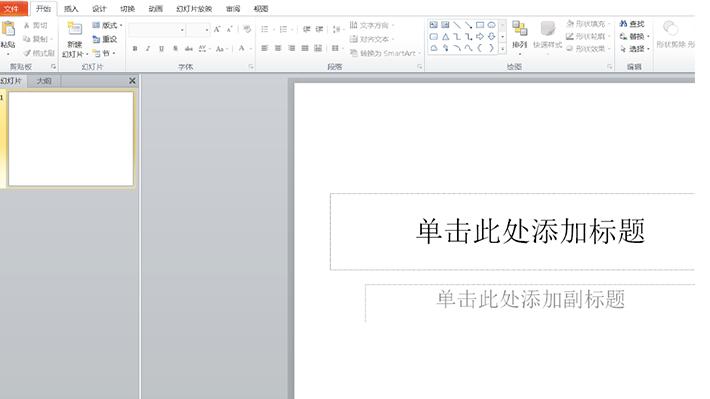The width and height of the screenshot is (710, 399).
Task: Toggle underline formatting button
Action: click(x=161, y=48)
